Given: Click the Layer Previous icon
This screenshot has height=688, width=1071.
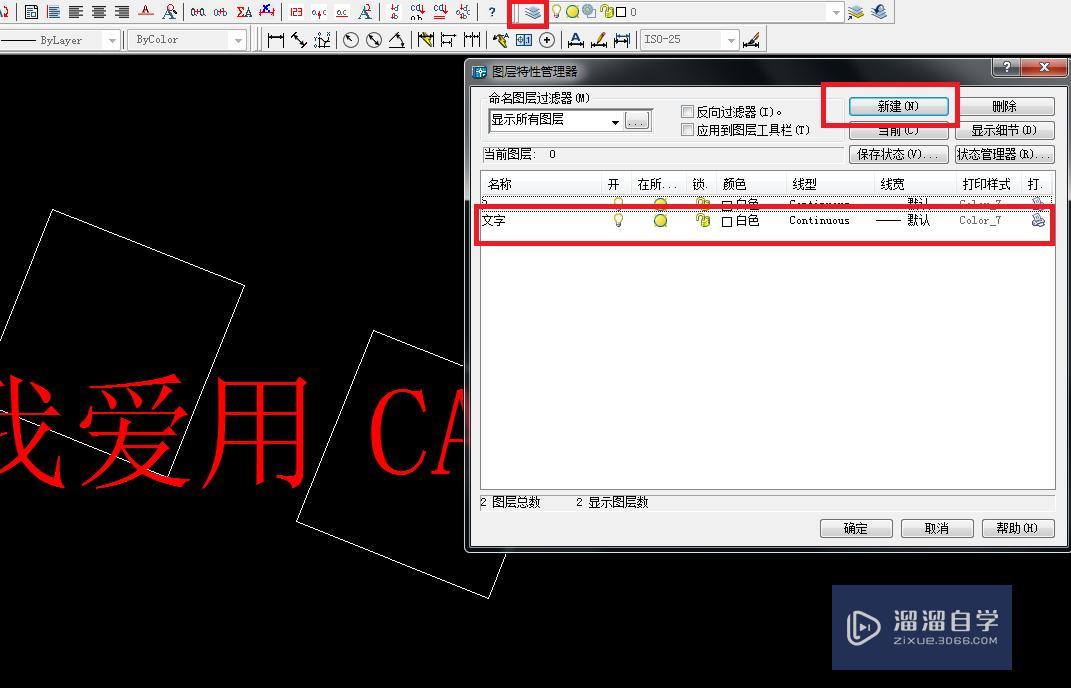Looking at the screenshot, I should coord(879,12).
